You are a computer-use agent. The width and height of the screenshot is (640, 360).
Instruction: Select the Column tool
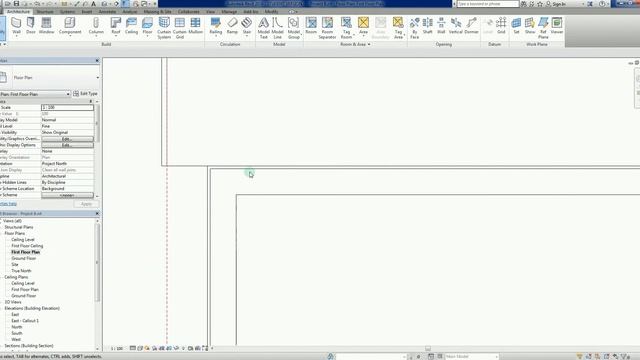point(96,26)
